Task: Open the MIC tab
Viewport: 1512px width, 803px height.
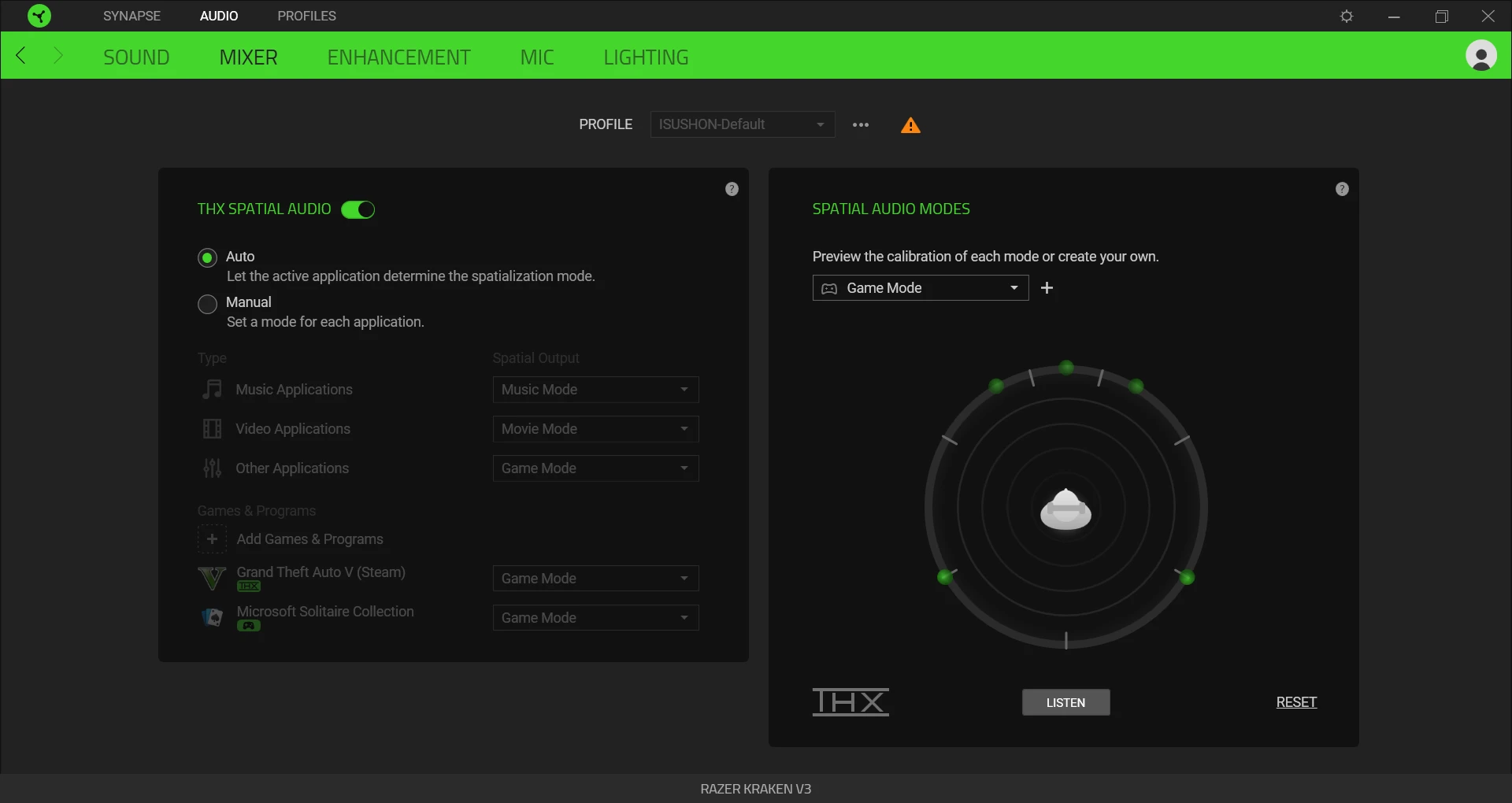Action: point(537,57)
